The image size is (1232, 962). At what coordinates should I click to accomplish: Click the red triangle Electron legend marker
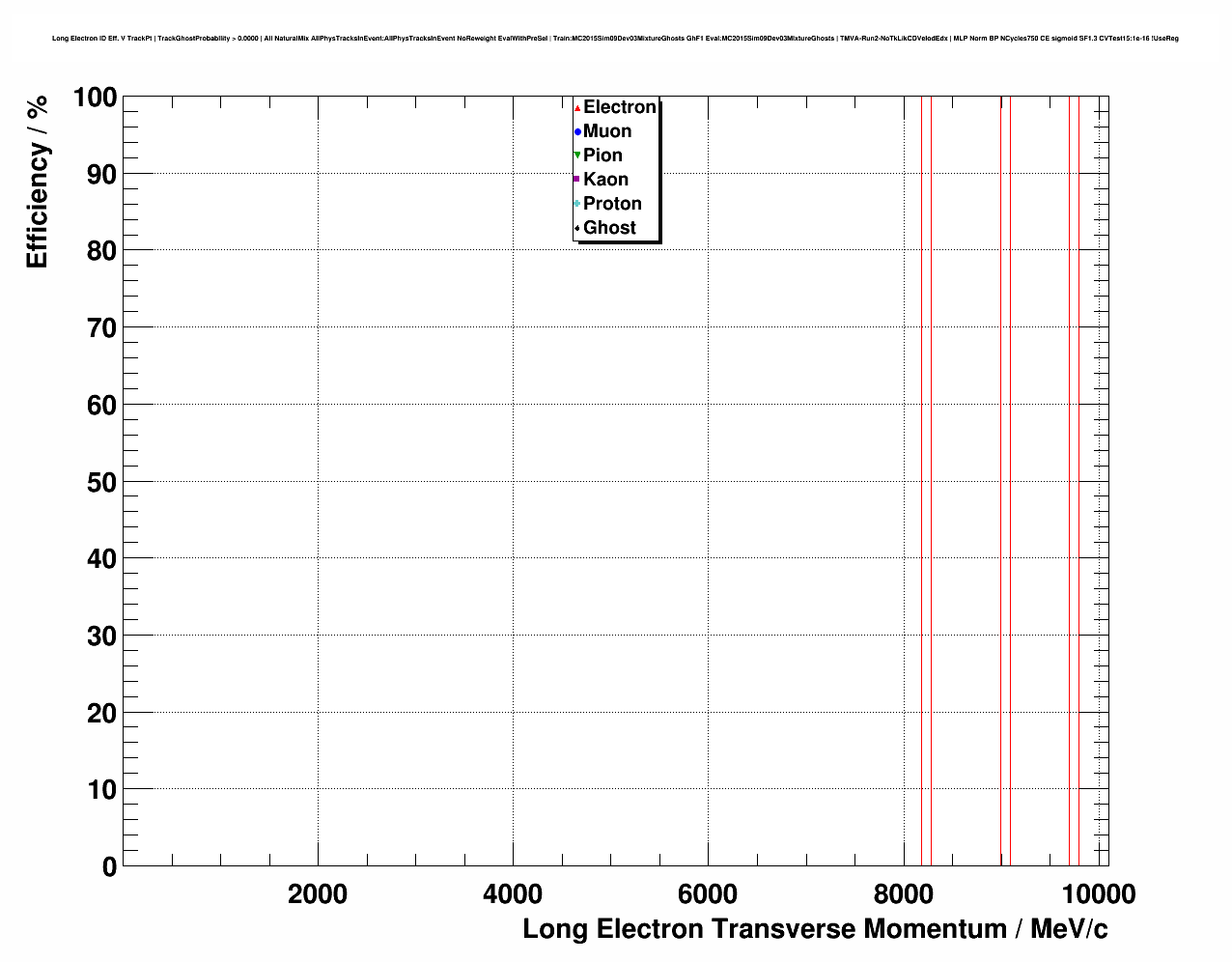click(577, 107)
